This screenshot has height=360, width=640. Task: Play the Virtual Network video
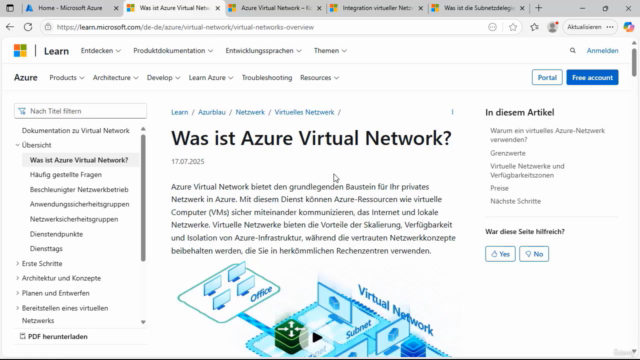(316, 338)
